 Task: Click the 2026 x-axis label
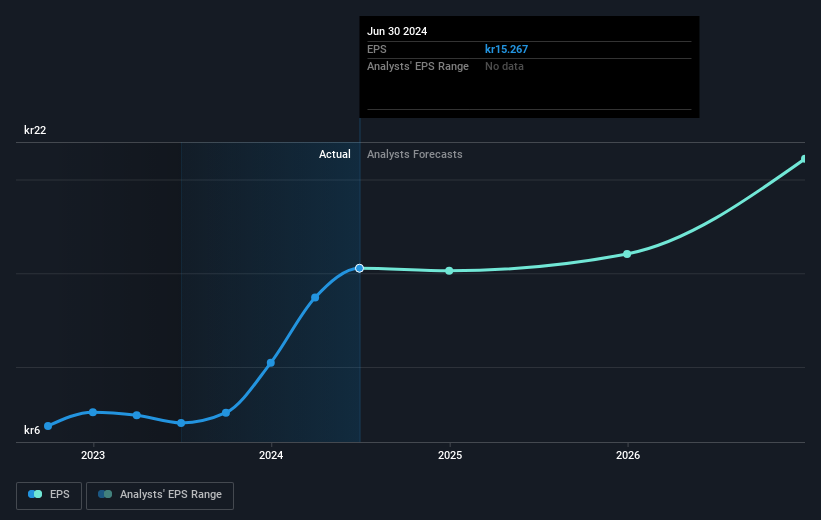(x=628, y=456)
